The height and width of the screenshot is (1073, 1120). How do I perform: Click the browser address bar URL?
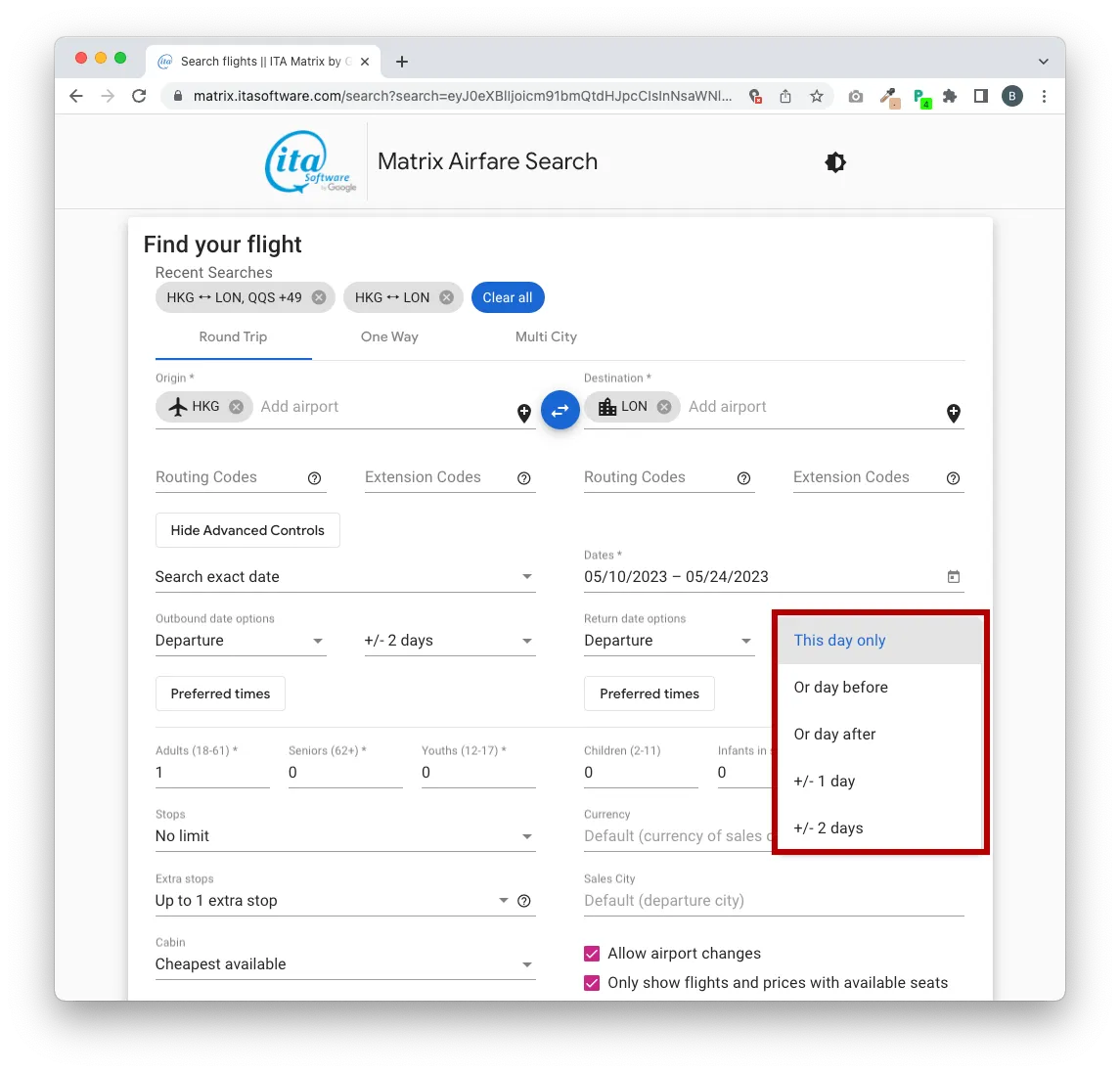pyautogui.click(x=462, y=97)
